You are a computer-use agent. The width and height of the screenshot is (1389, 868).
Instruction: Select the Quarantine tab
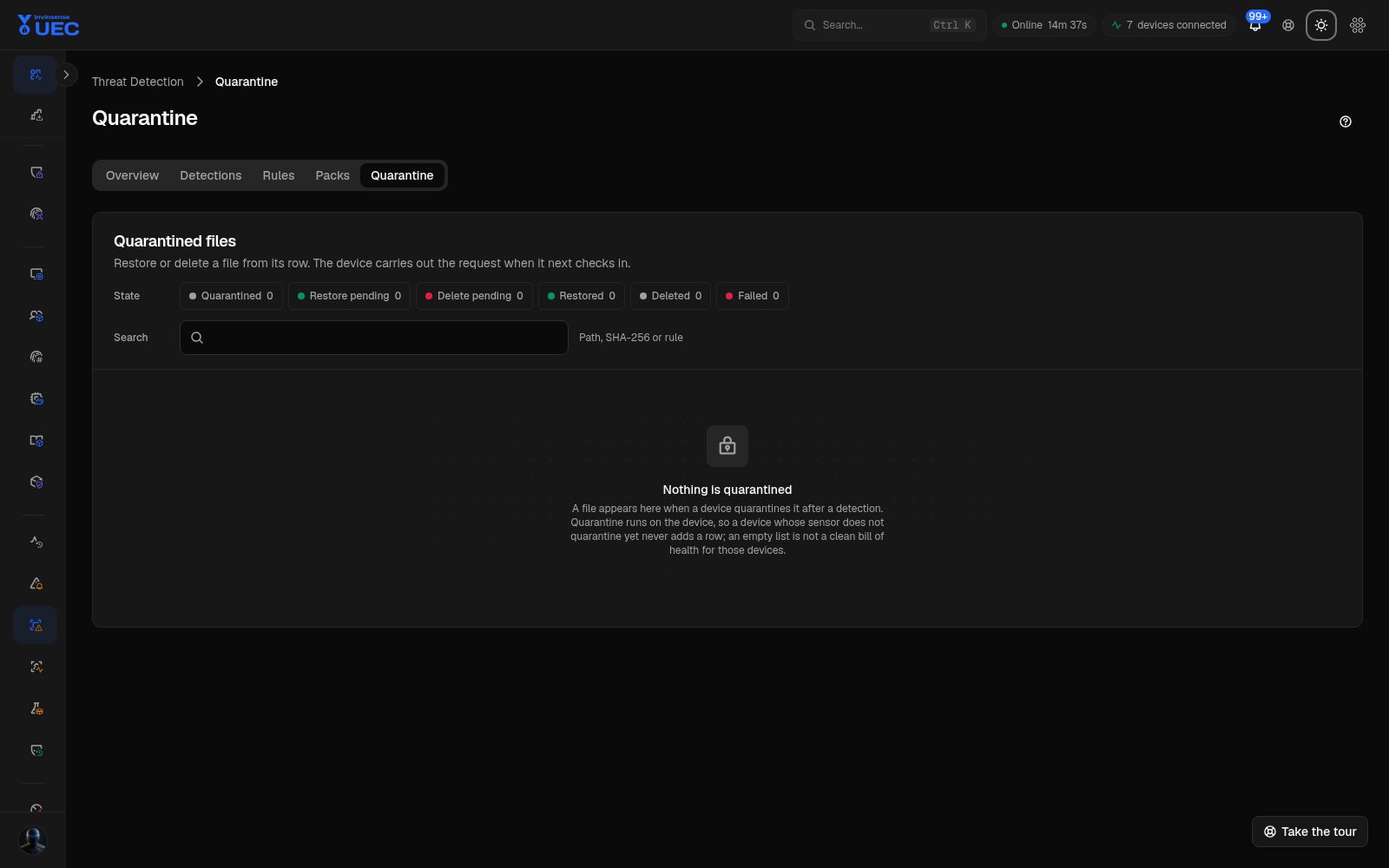tap(402, 175)
